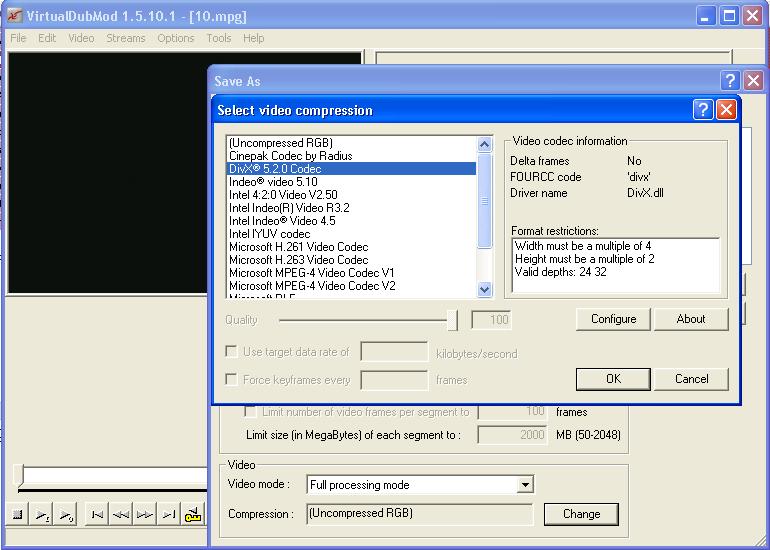Click the segment size limit field
770x550 pixels.
pos(512,435)
